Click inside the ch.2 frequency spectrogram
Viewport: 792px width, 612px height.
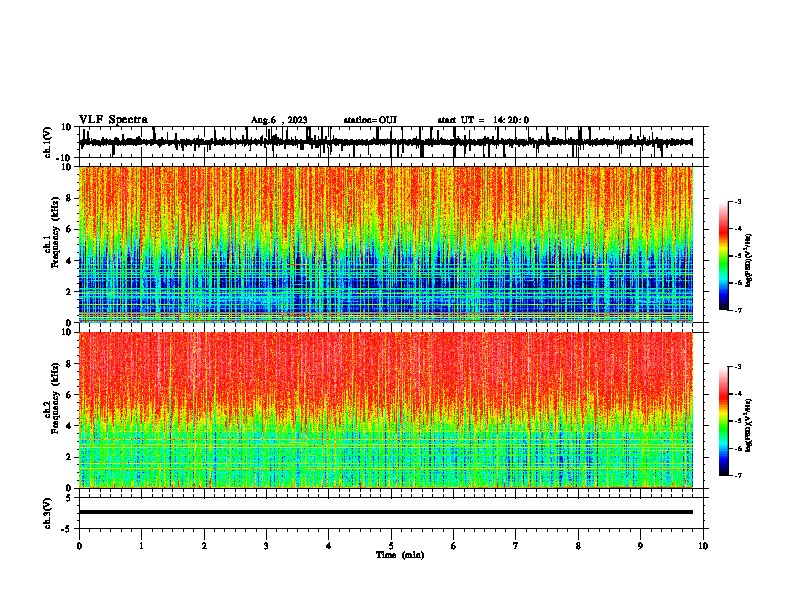(x=386, y=410)
